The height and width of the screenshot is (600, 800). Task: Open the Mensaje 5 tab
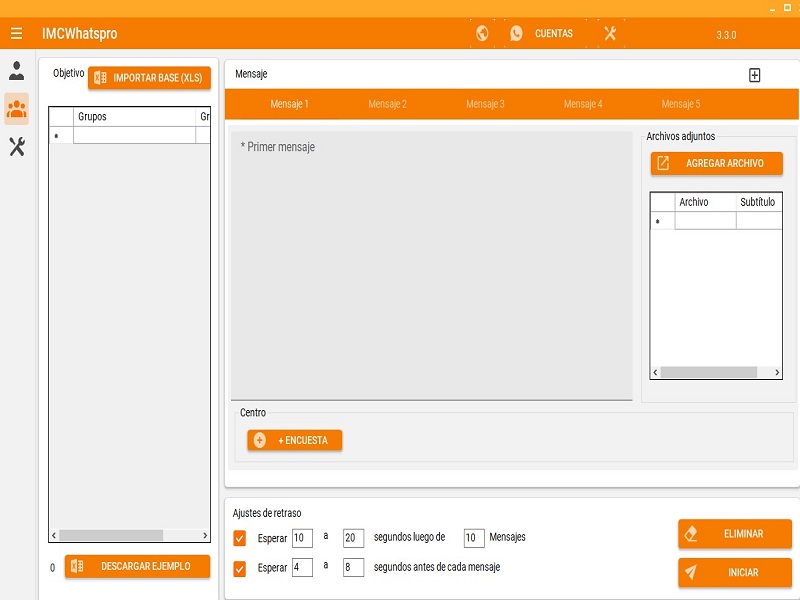681,104
